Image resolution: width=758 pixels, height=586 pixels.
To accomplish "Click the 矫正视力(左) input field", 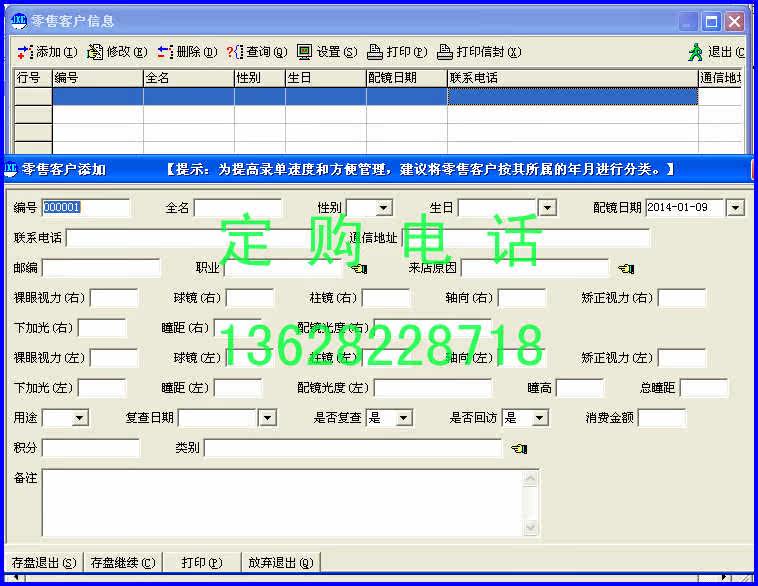I will pos(682,358).
